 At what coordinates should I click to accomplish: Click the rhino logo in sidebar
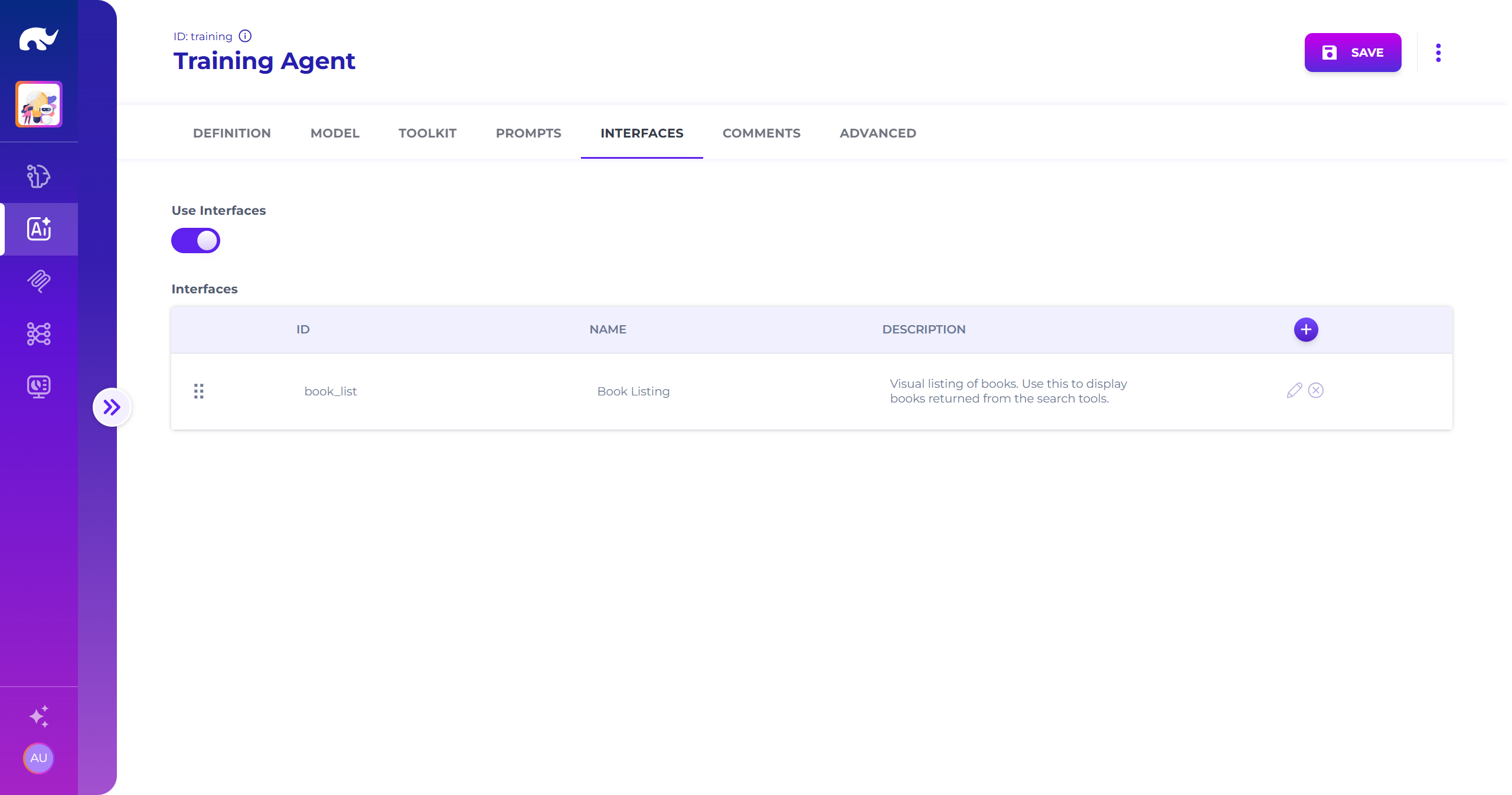coord(38,39)
